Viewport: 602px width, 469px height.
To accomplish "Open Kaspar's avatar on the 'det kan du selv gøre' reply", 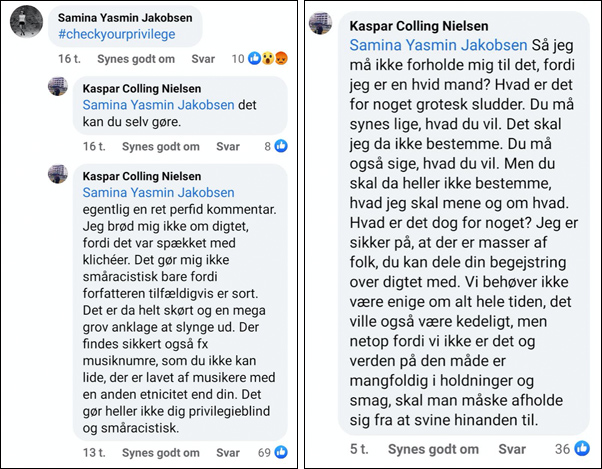I will (x=58, y=86).
